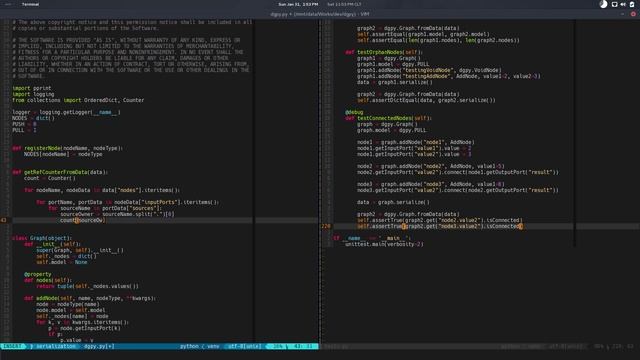Click 'class Graph(object):' line in left pane
This screenshot has width=640, height=360.
pyautogui.click(x=42, y=238)
